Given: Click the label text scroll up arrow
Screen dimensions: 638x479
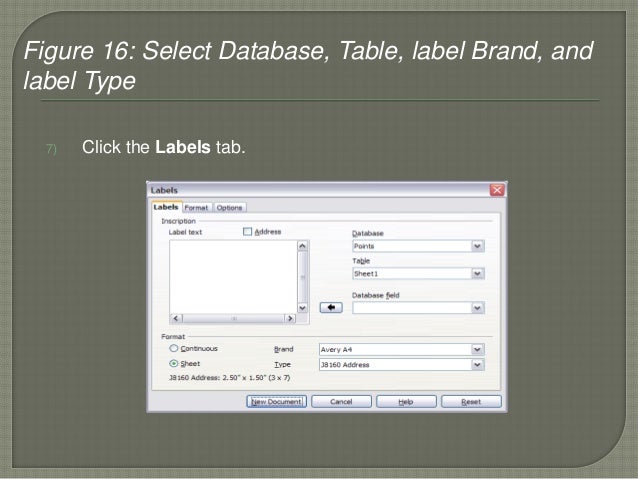Looking at the screenshot, I should [302, 246].
